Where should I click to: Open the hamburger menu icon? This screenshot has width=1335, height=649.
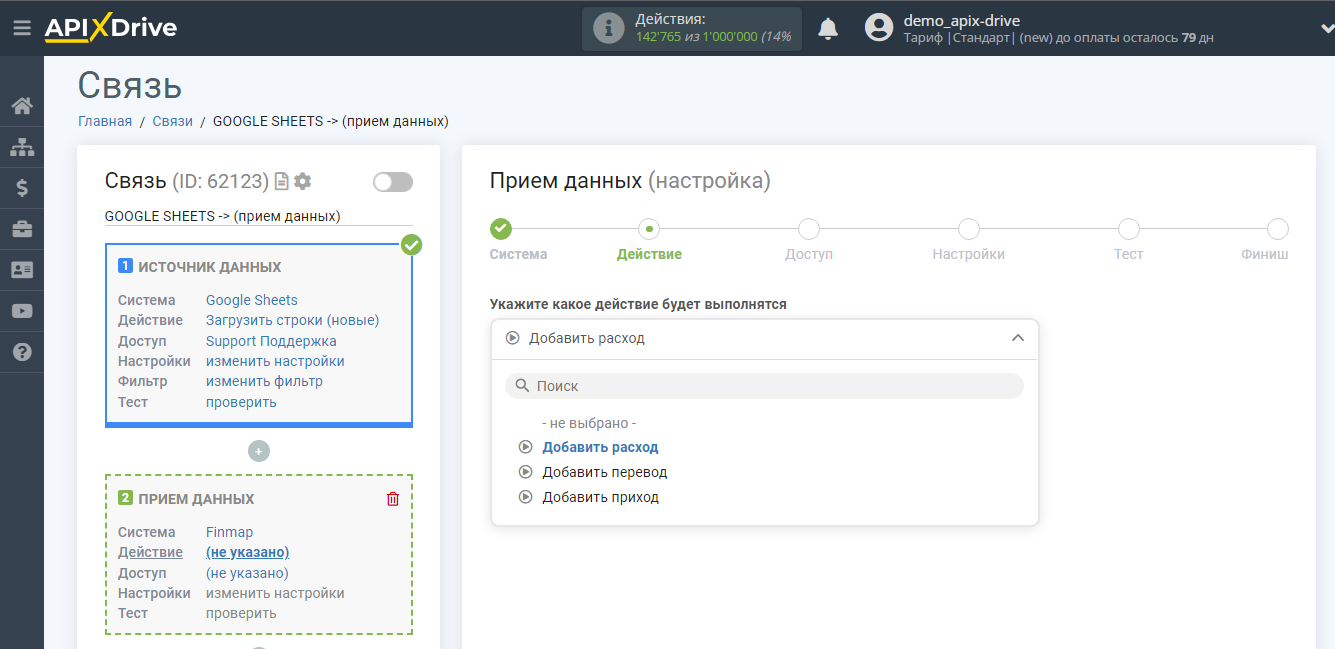coord(21,28)
